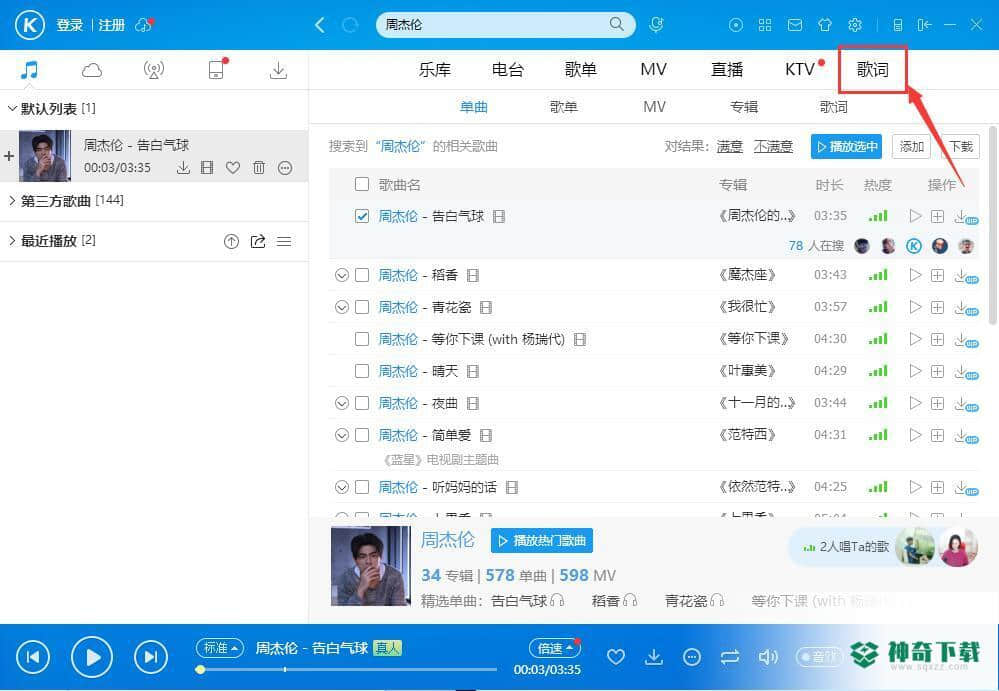
Task: Open the 倍速 playback speed dropdown
Action: [554, 648]
